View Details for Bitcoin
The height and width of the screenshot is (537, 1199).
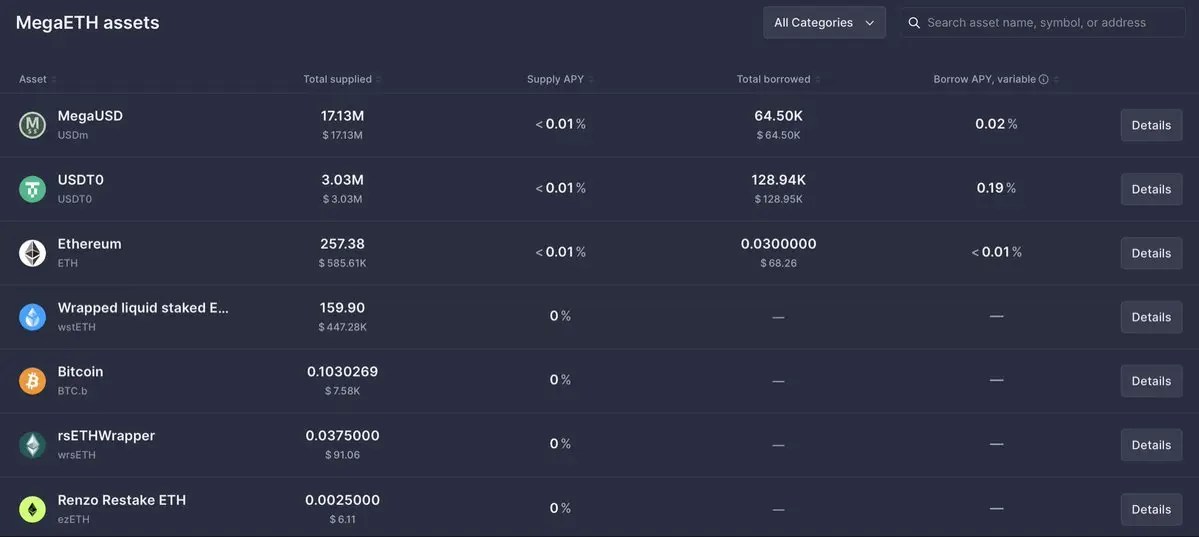1151,381
